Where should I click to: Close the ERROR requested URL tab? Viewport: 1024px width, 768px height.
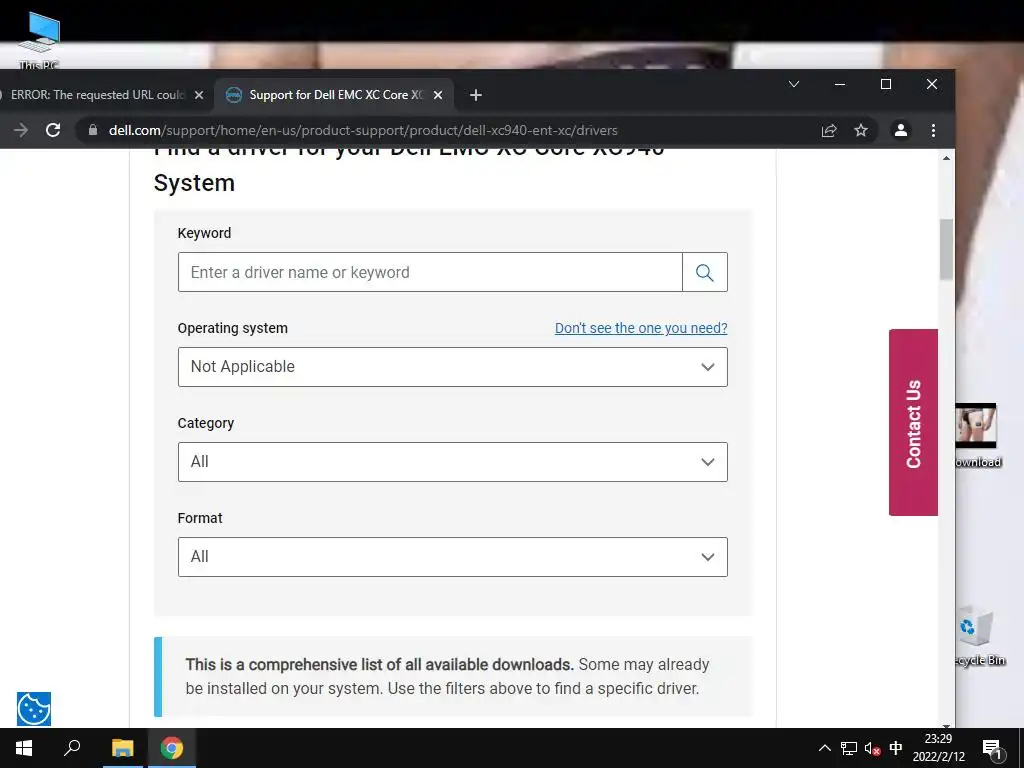click(199, 95)
